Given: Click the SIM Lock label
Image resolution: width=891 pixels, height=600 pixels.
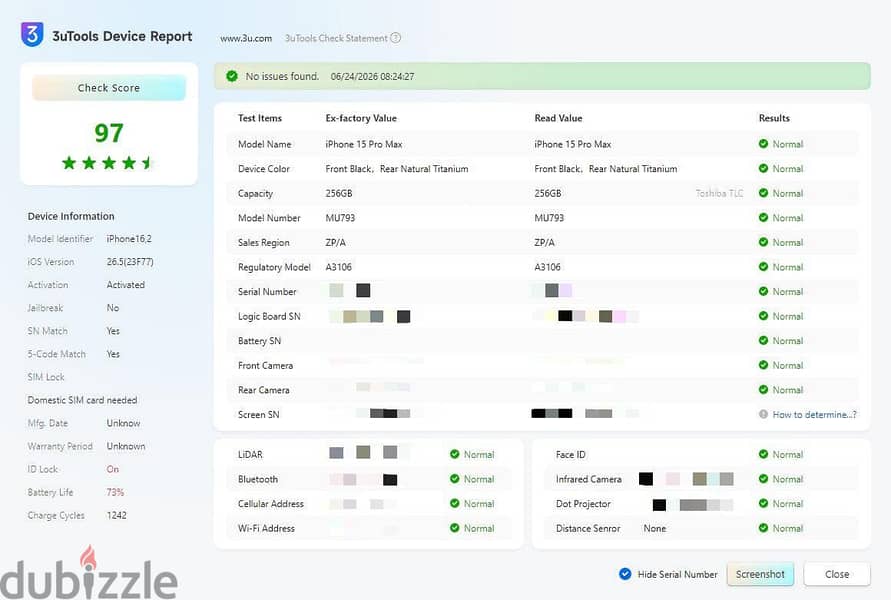Looking at the screenshot, I should (46, 377).
